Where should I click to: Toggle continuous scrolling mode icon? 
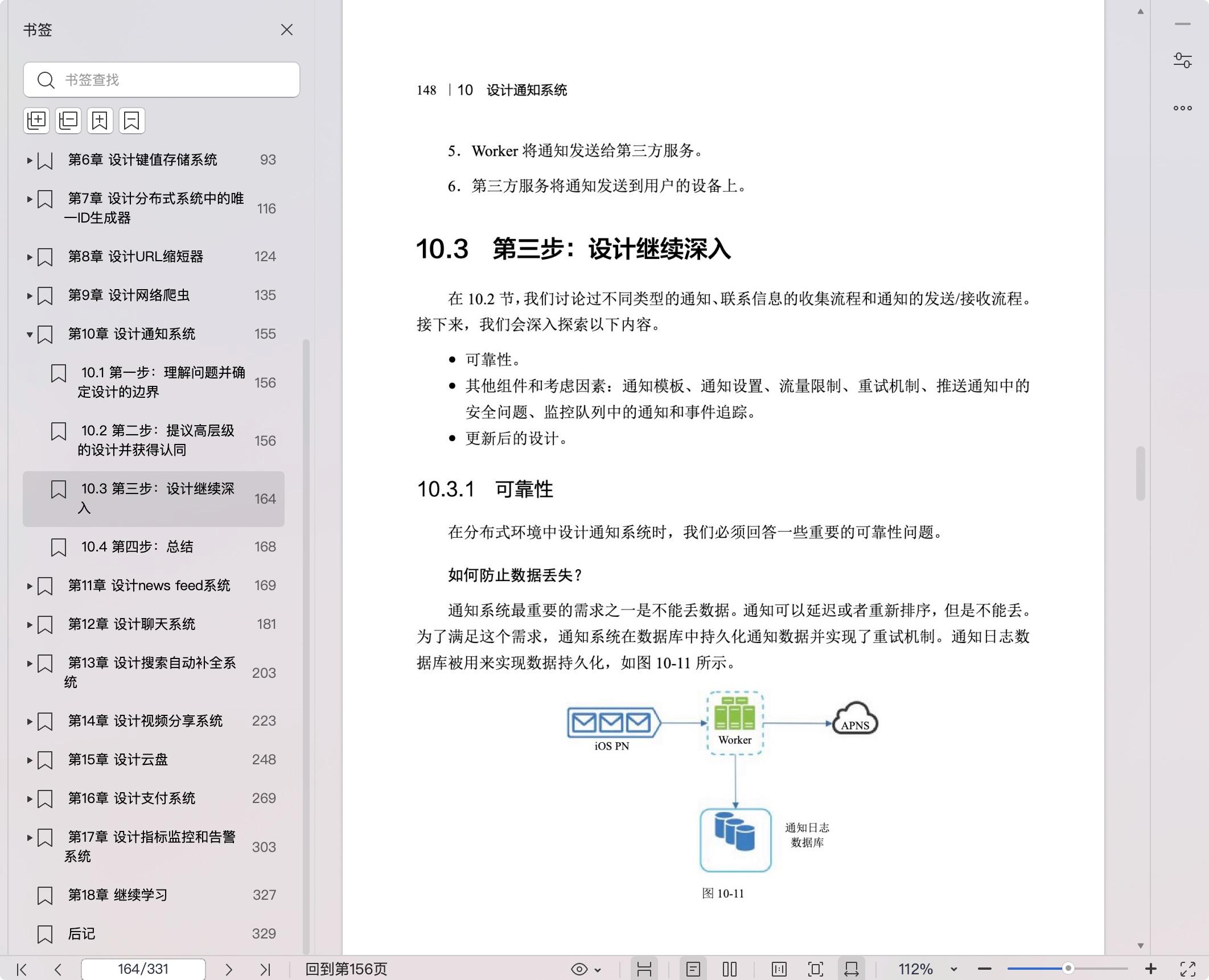point(644,969)
